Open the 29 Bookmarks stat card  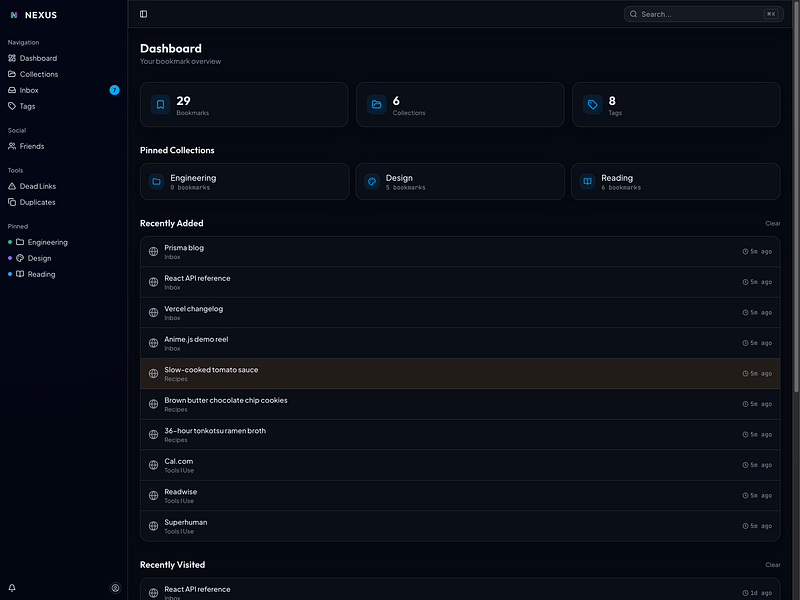pyautogui.click(x=244, y=105)
